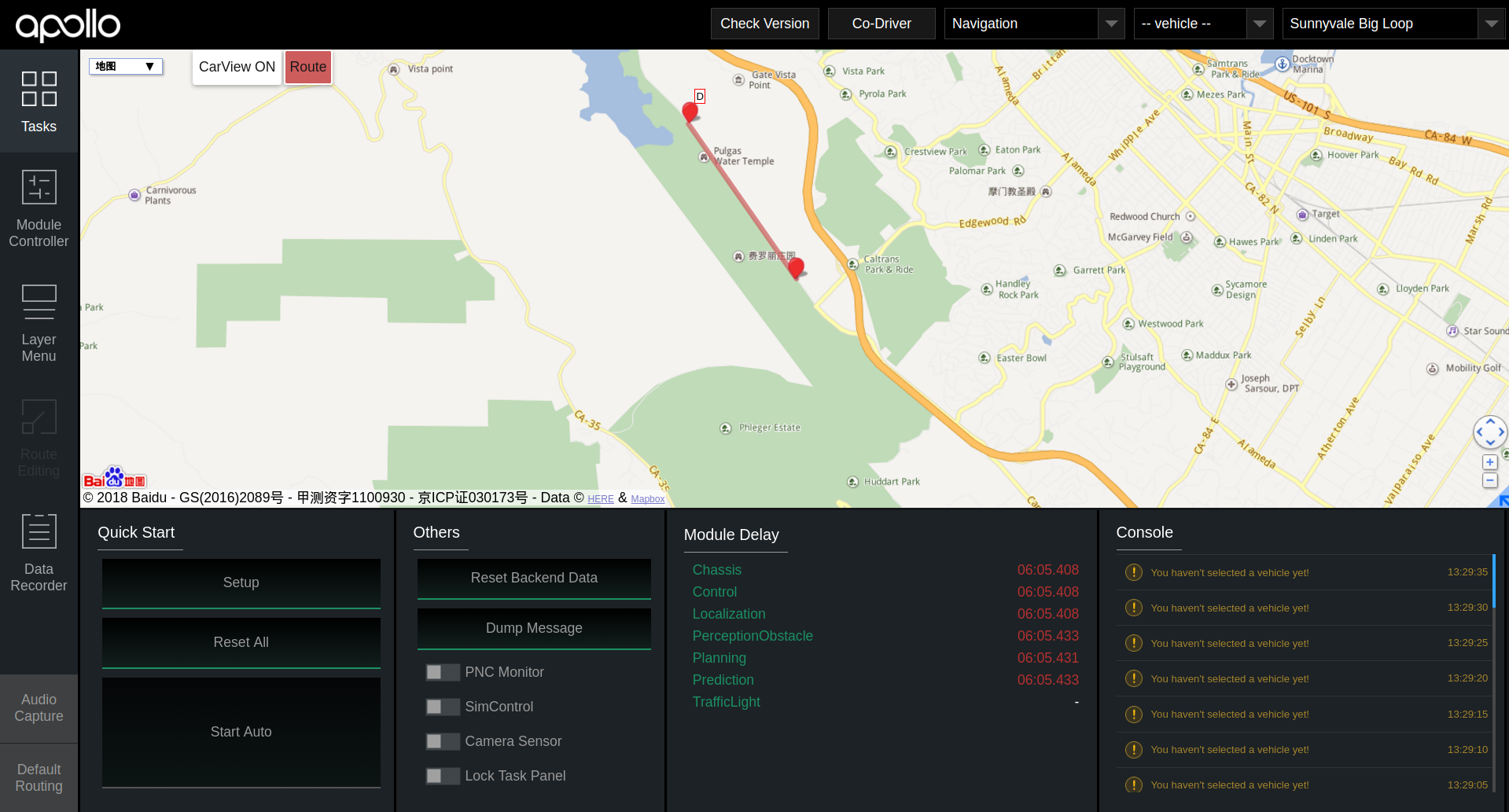Image resolution: width=1509 pixels, height=812 pixels.
Task: Enable the Camera Sensor switch
Action: pos(443,741)
